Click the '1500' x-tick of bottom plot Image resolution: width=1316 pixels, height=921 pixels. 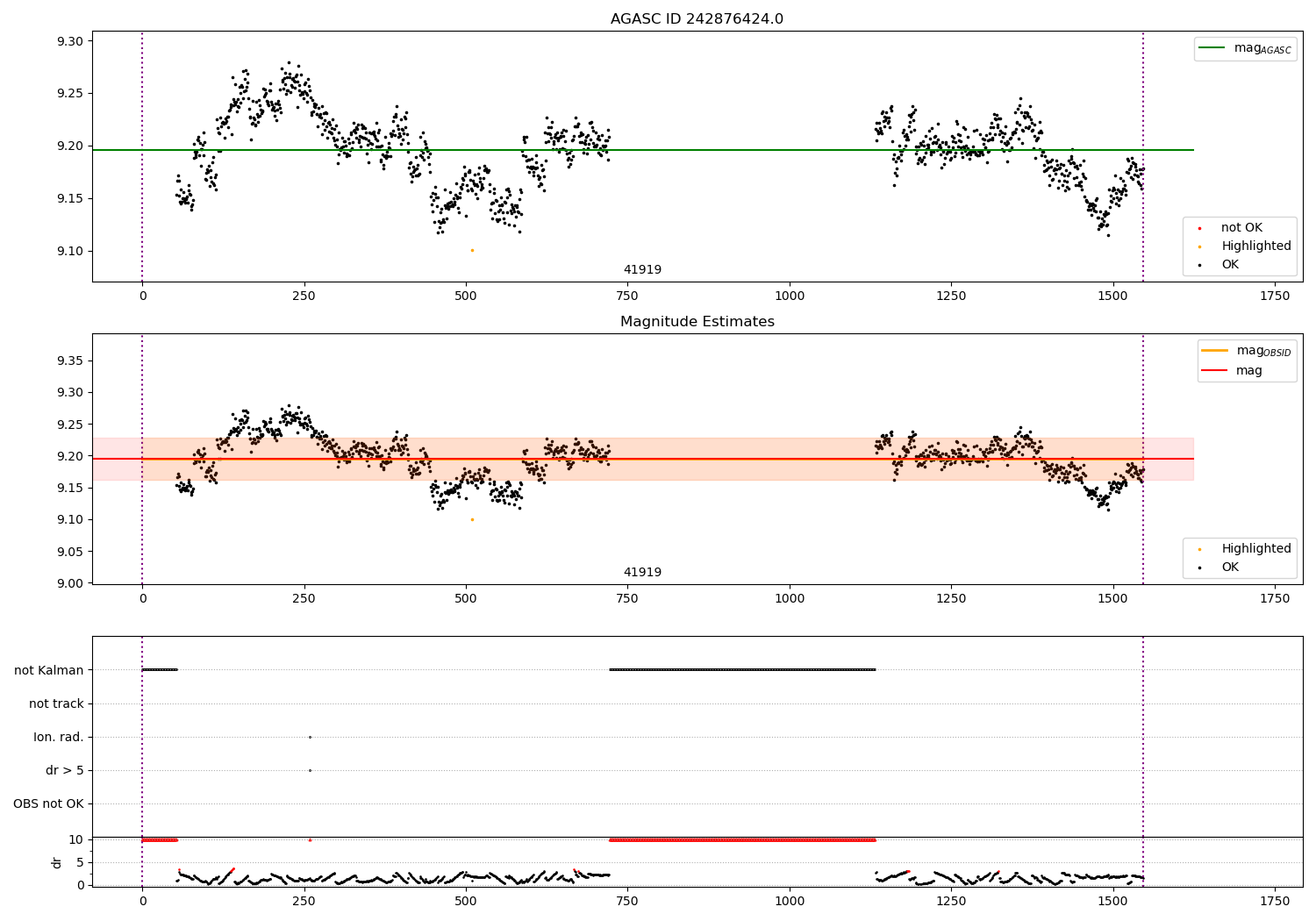tap(1112, 901)
